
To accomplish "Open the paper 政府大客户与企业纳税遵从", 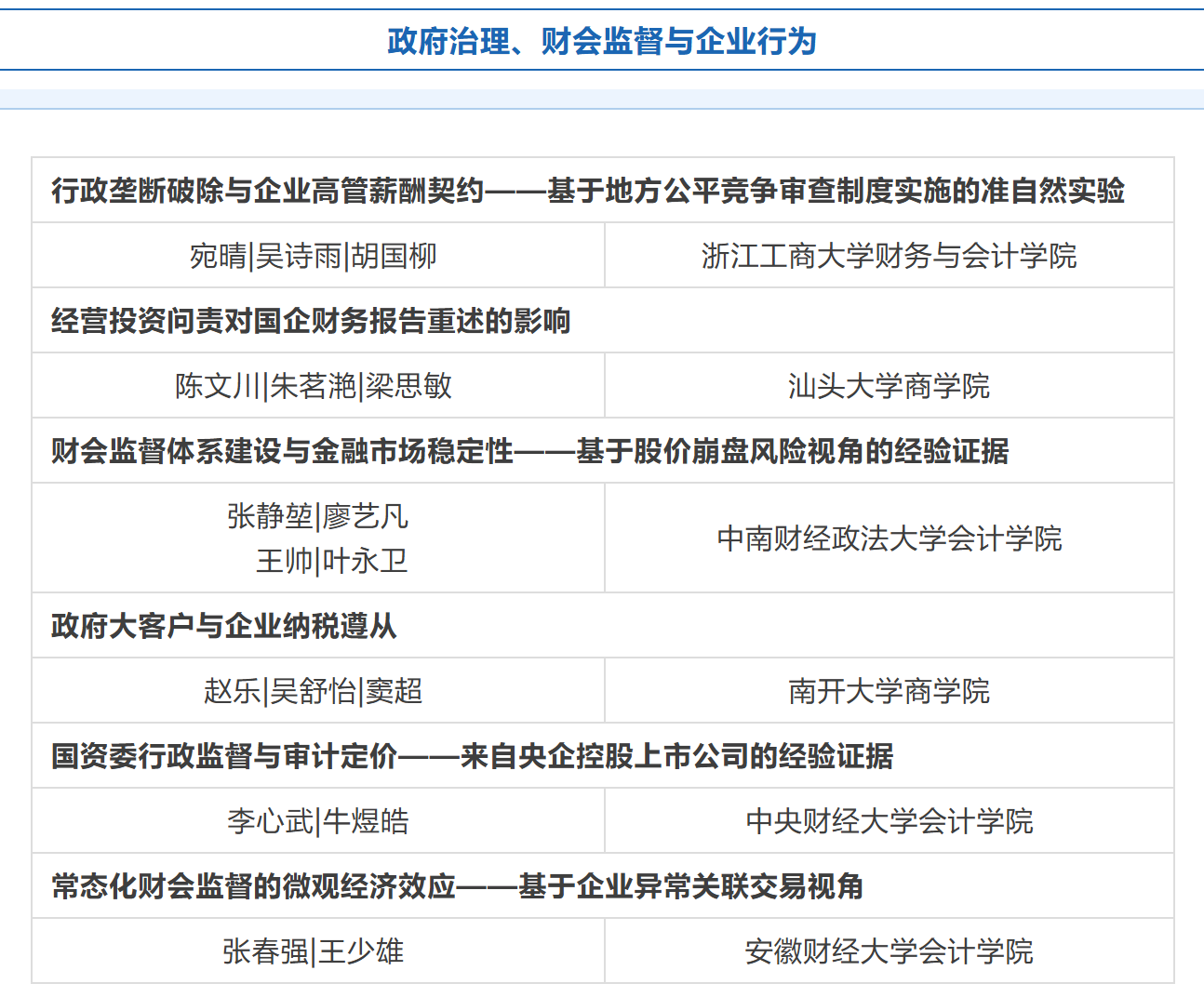I will pos(224,626).
